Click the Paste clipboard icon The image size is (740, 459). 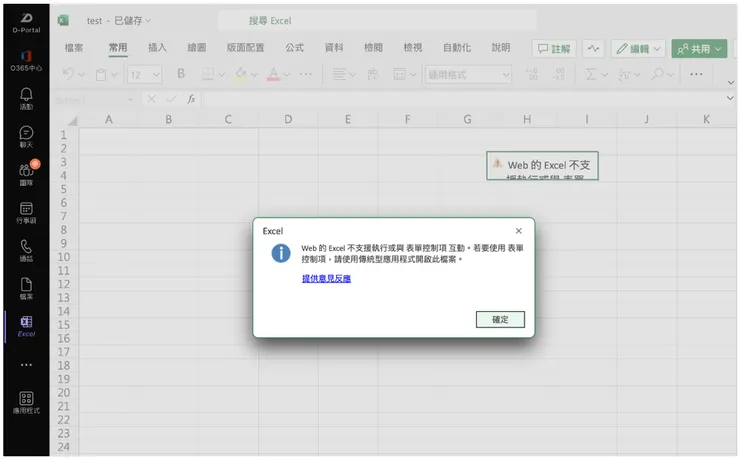101,75
